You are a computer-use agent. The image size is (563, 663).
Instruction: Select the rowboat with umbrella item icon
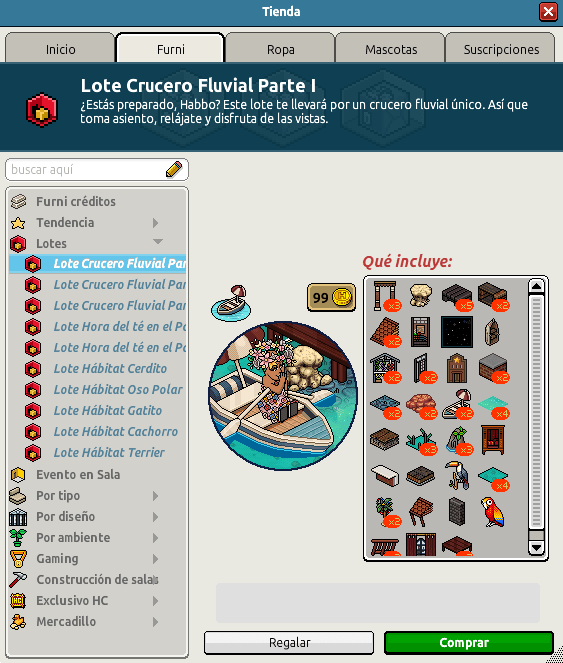(x=457, y=404)
